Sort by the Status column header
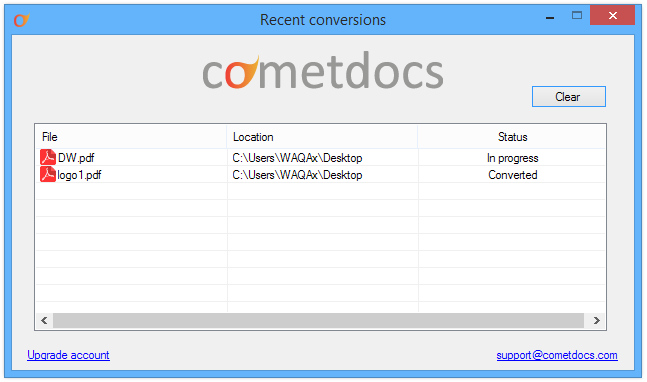This screenshot has height=382, width=647. (x=512, y=137)
